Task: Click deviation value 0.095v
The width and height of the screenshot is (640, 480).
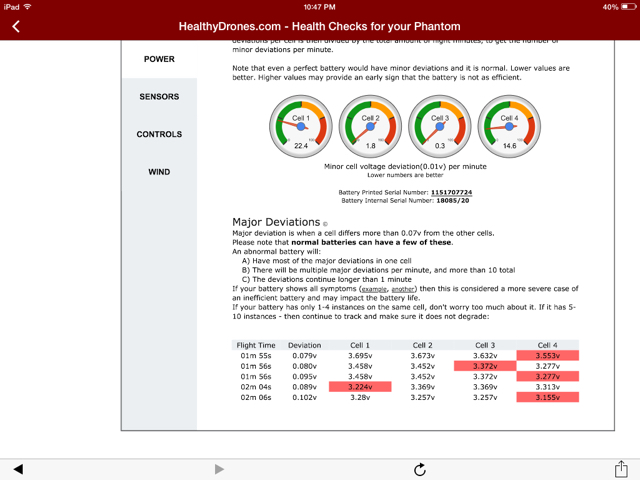Action: click(304, 377)
